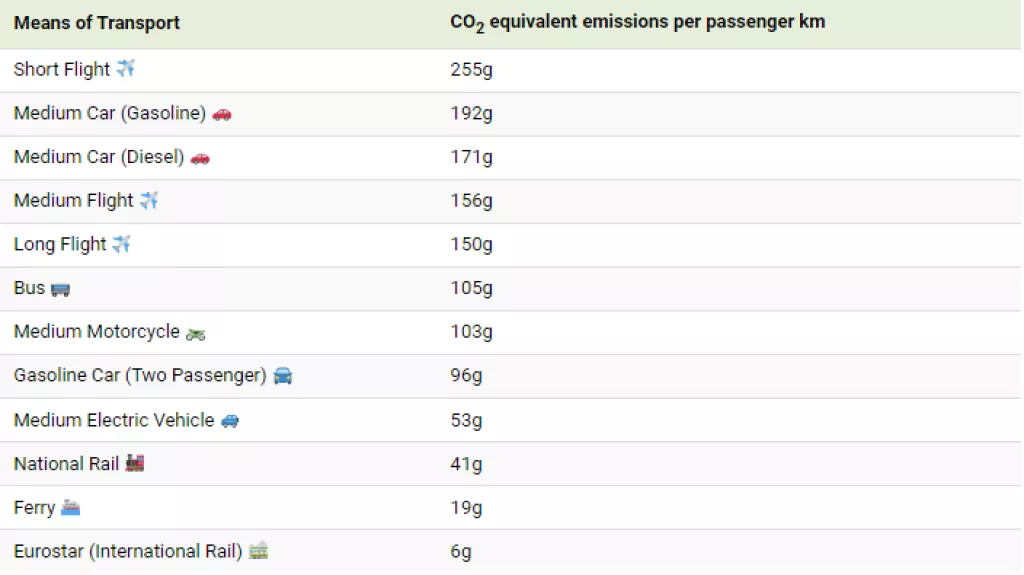Select the 6g emissions value
This screenshot has width=1024, height=575.
(x=461, y=552)
